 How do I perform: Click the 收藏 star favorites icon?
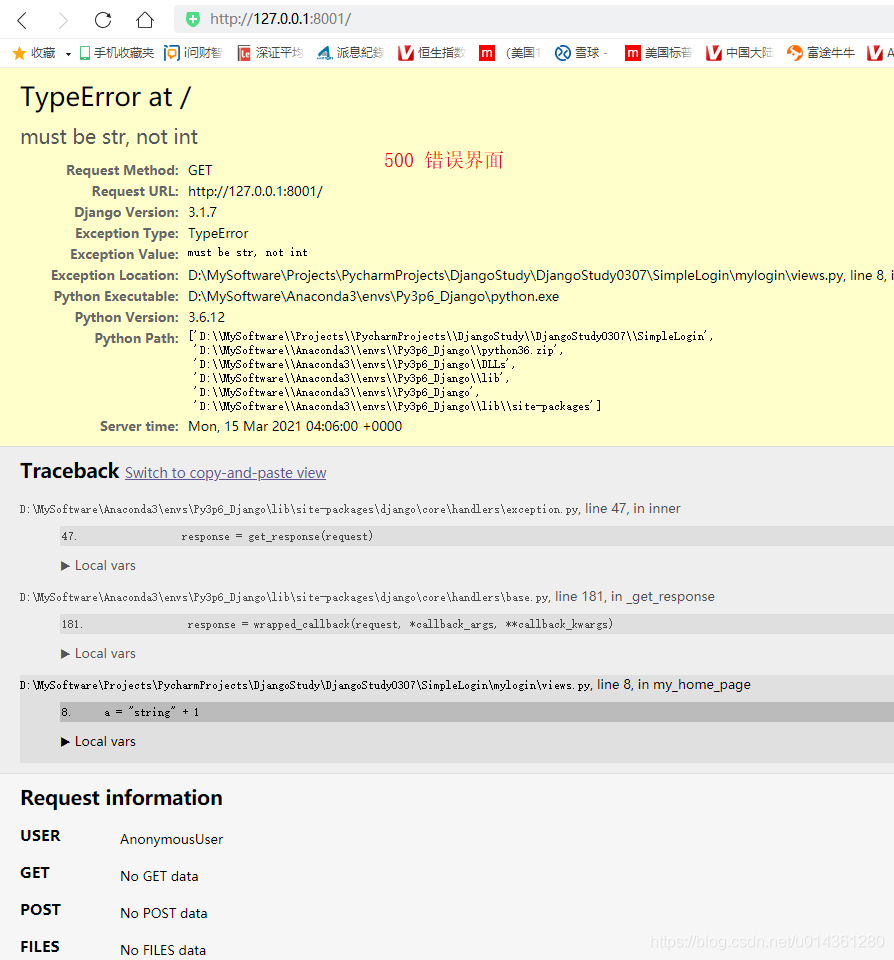pyautogui.click(x=20, y=53)
